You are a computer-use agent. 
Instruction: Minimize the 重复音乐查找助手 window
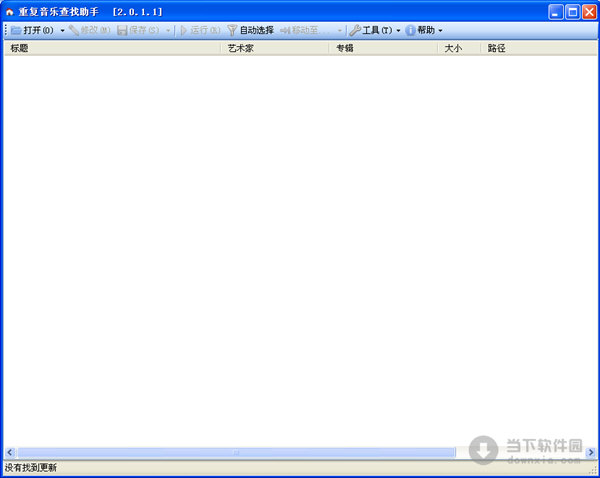pos(556,12)
